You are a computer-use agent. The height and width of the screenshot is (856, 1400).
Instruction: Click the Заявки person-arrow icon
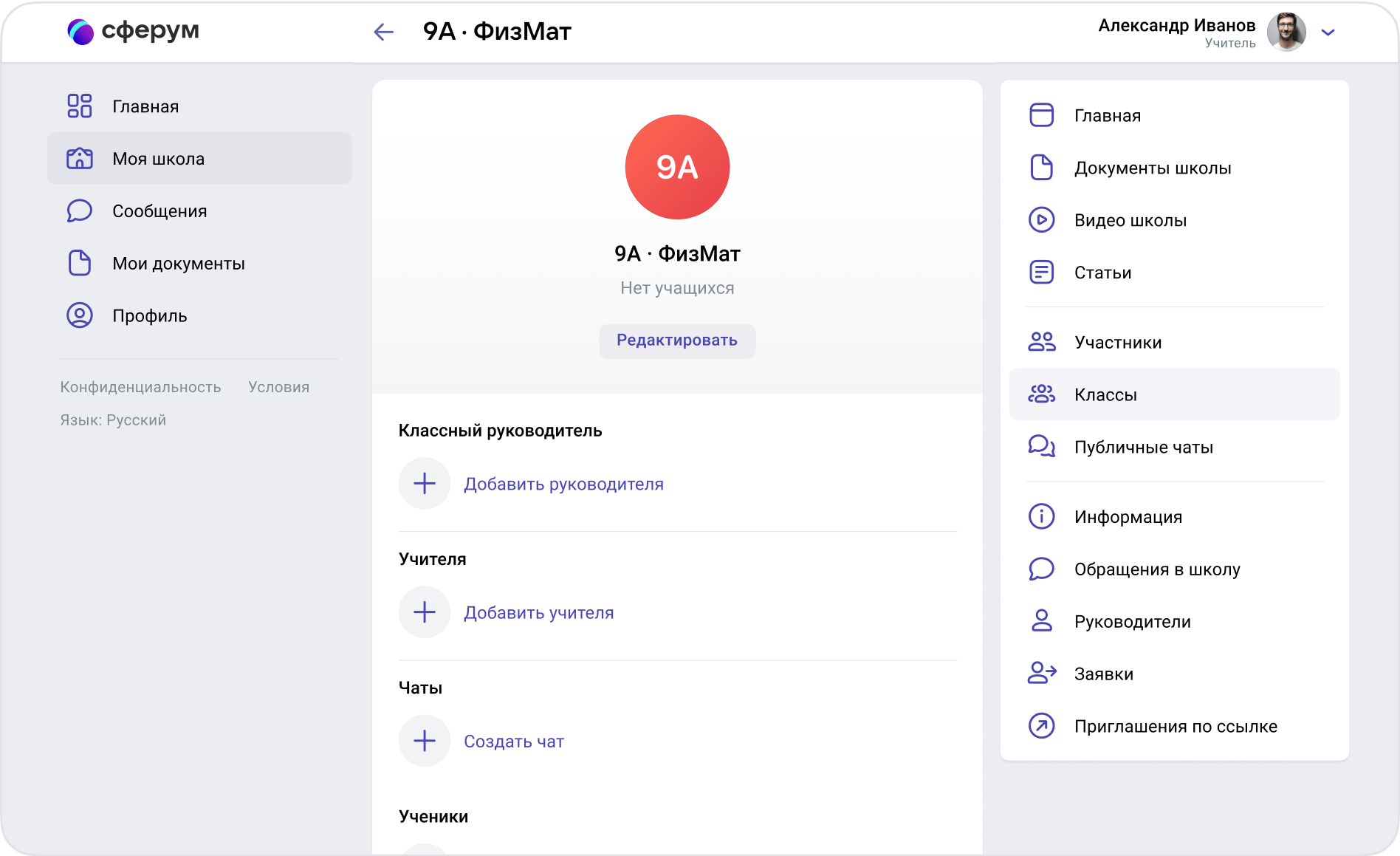coord(1042,674)
